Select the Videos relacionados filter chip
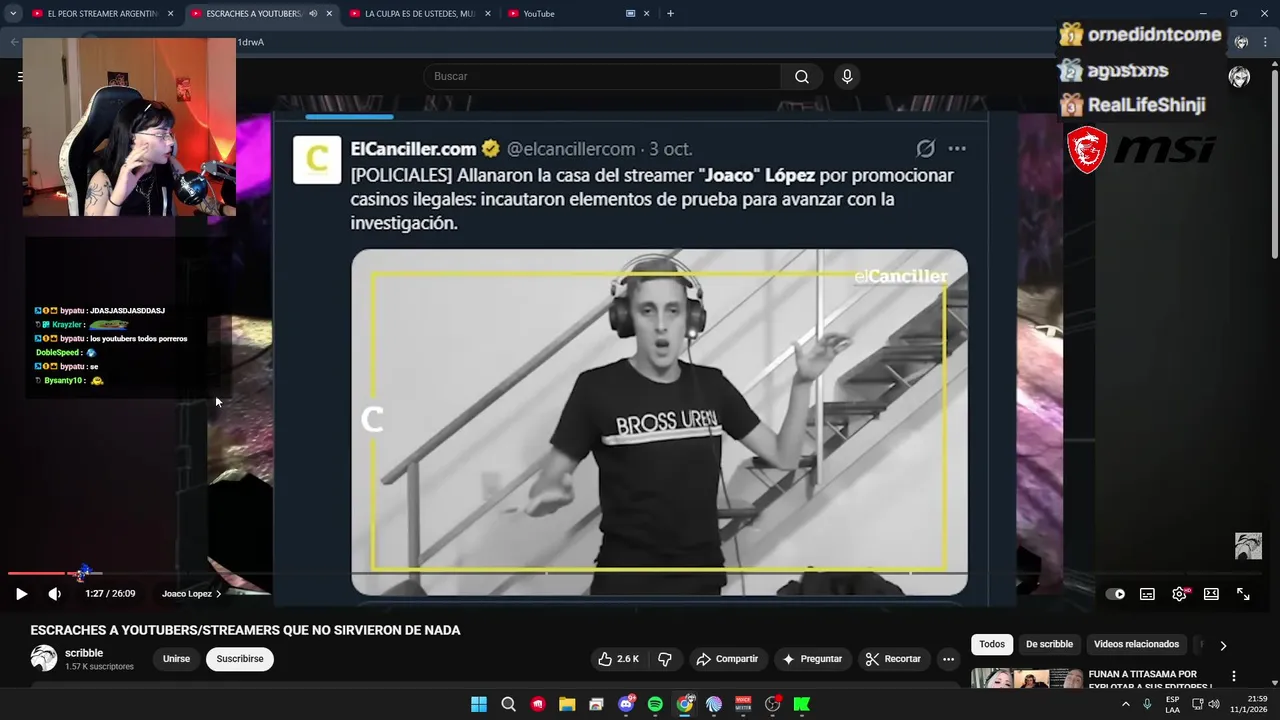This screenshot has width=1280, height=720. click(x=1136, y=644)
